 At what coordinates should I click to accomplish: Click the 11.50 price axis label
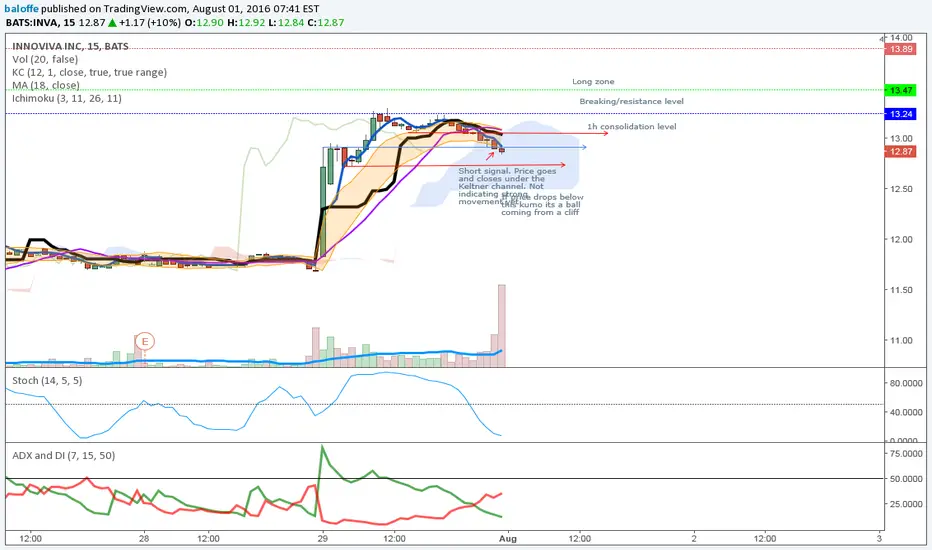pyautogui.click(x=901, y=290)
